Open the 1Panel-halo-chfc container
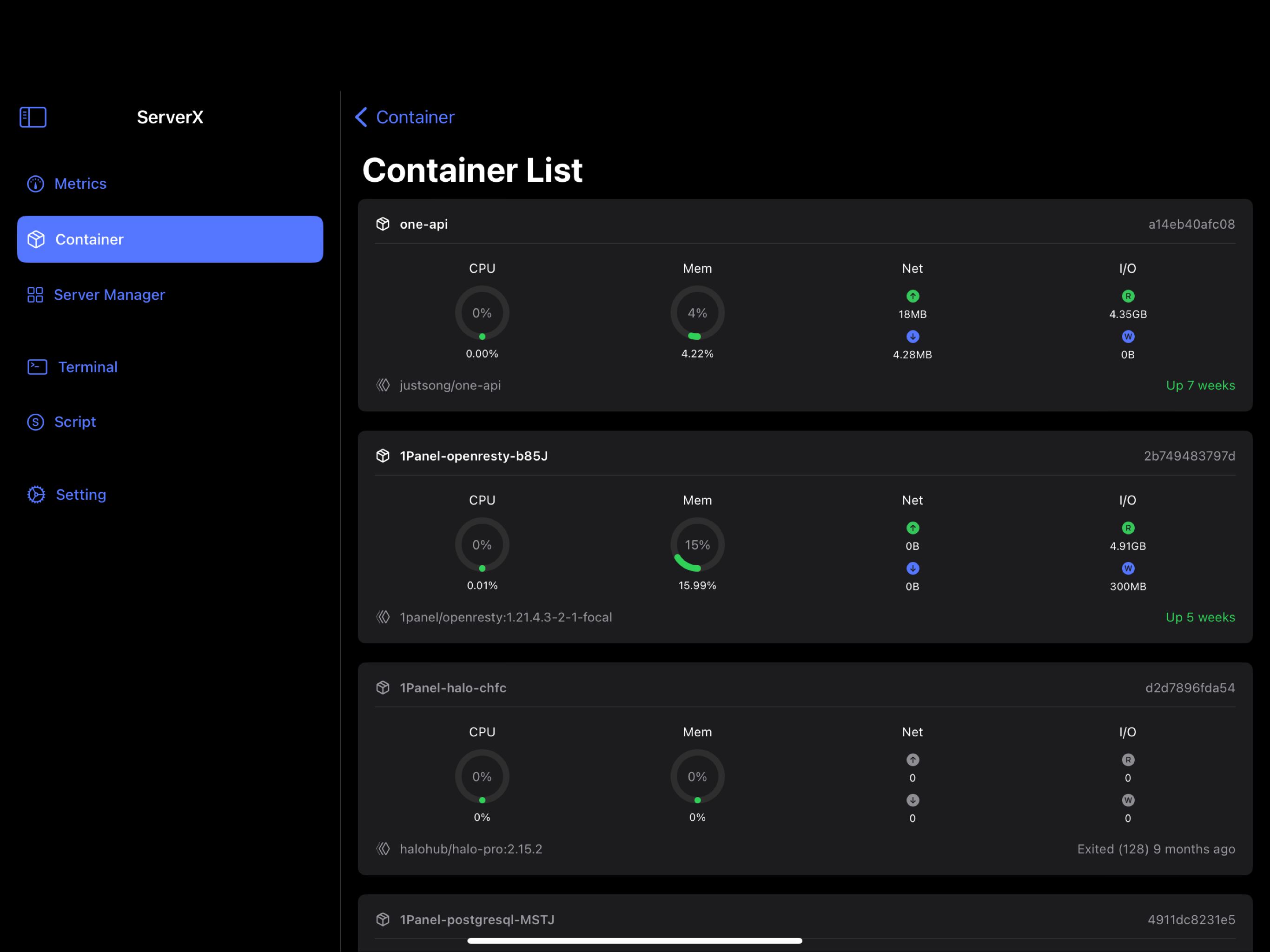 pyautogui.click(x=453, y=688)
